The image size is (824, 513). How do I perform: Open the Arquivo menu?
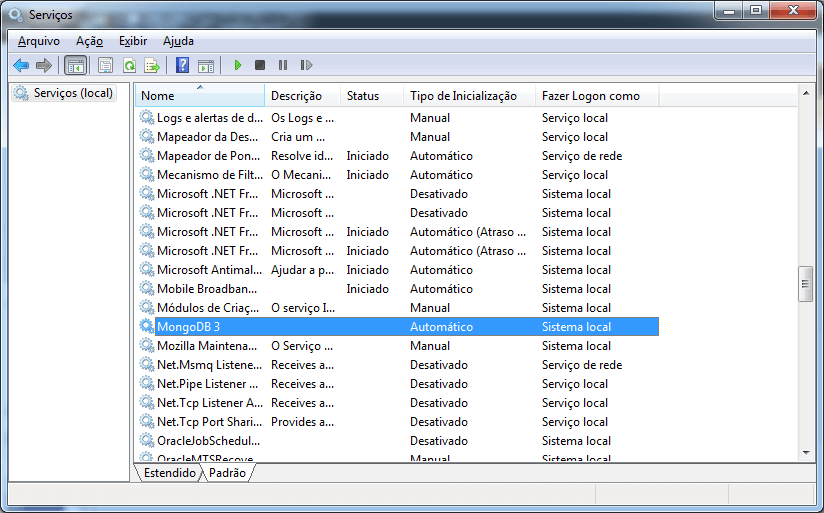pyautogui.click(x=39, y=41)
